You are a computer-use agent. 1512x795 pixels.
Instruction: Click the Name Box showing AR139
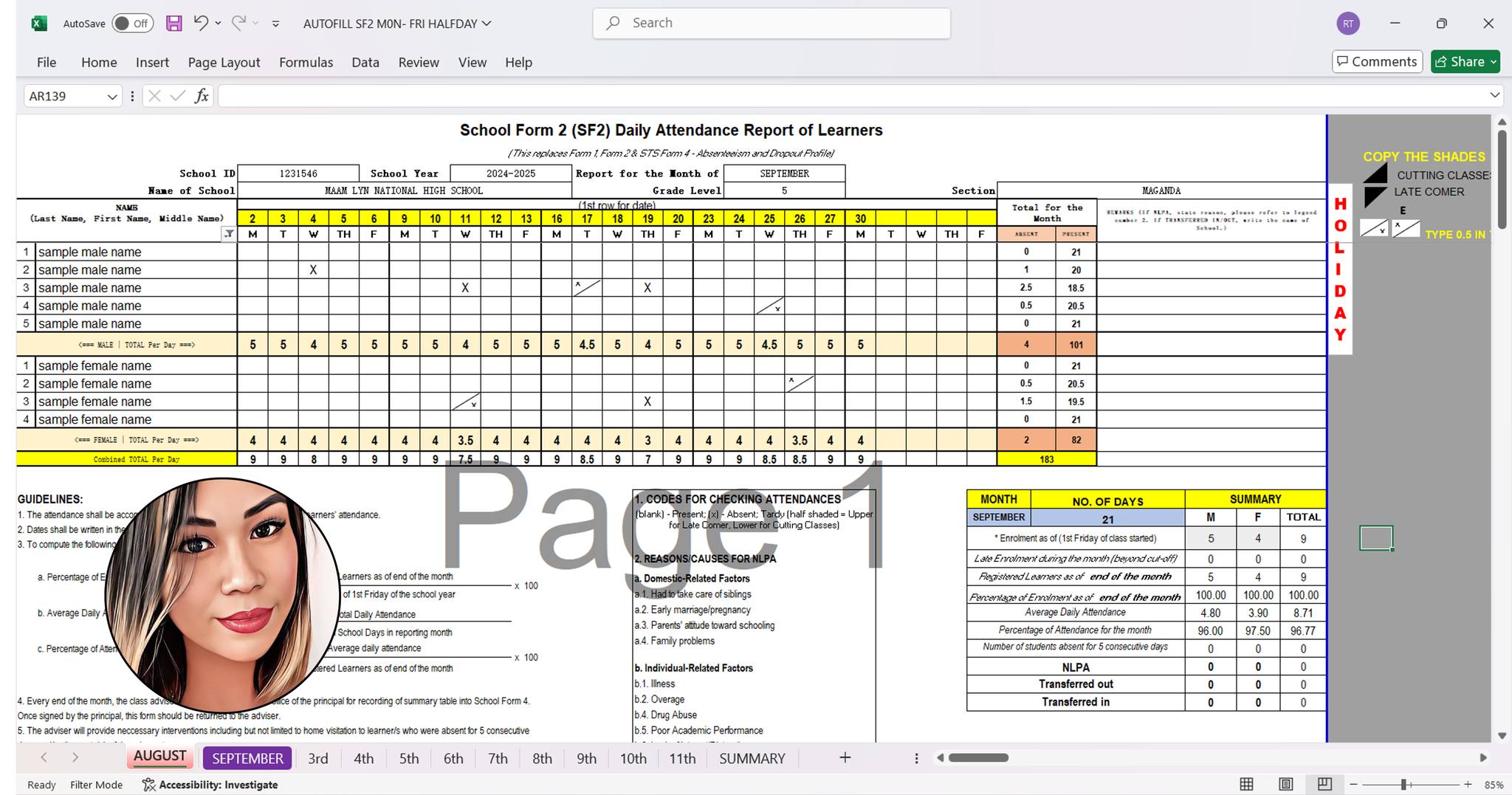(63, 96)
